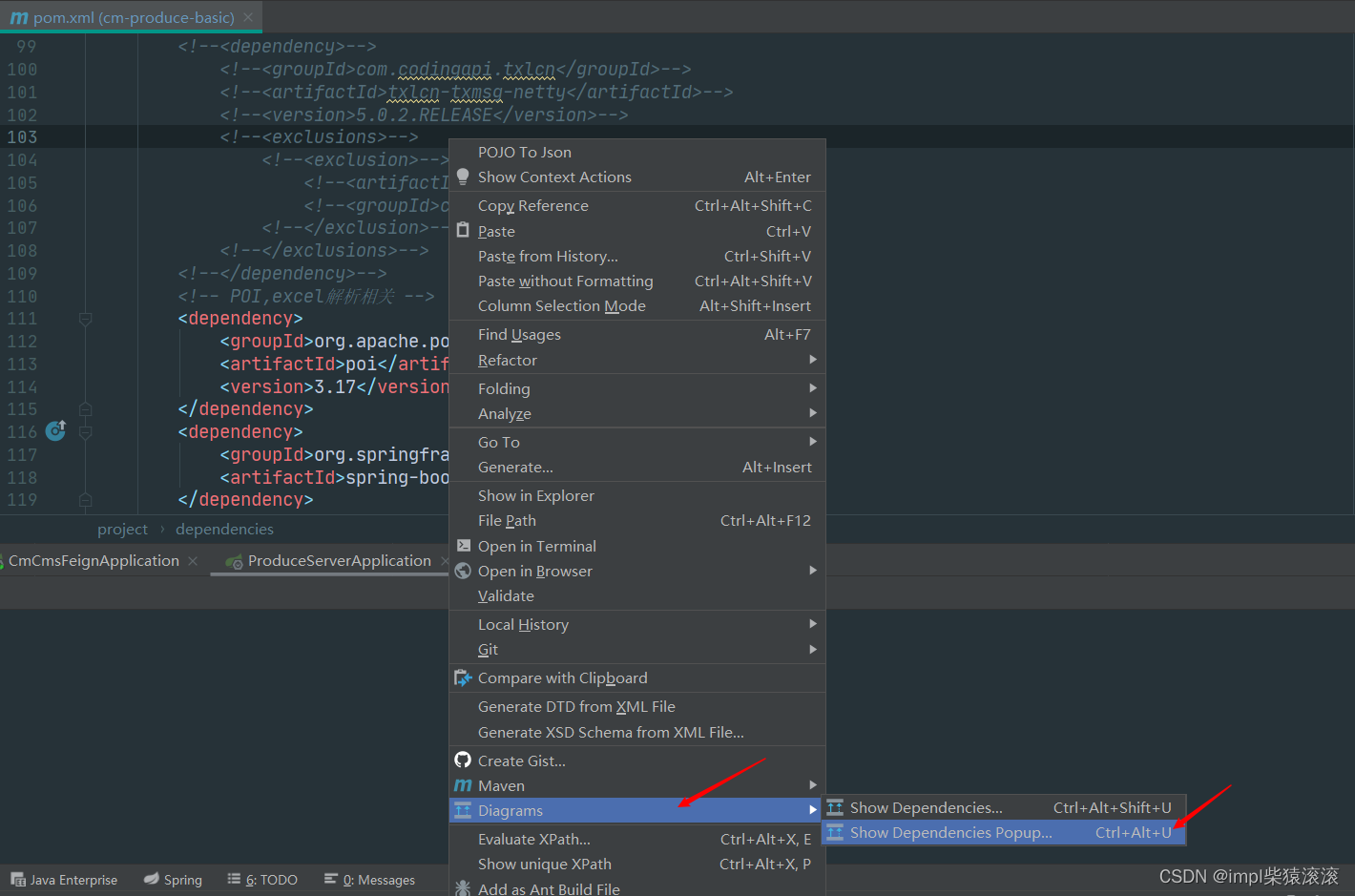
Task: Click the GitHub icon beside Create Gist
Action: pyautogui.click(x=463, y=761)
